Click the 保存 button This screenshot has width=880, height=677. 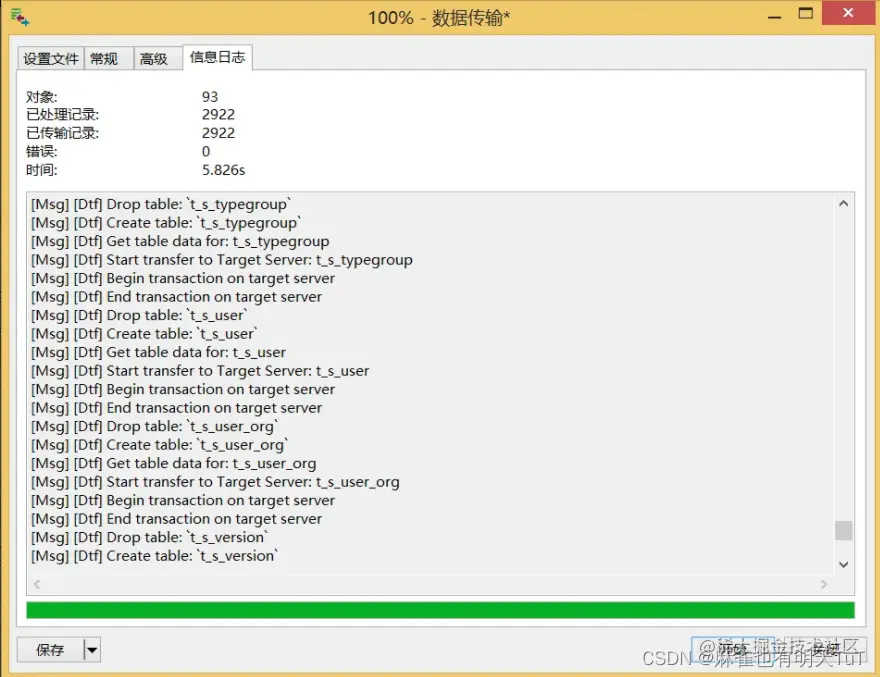(51, 650)
